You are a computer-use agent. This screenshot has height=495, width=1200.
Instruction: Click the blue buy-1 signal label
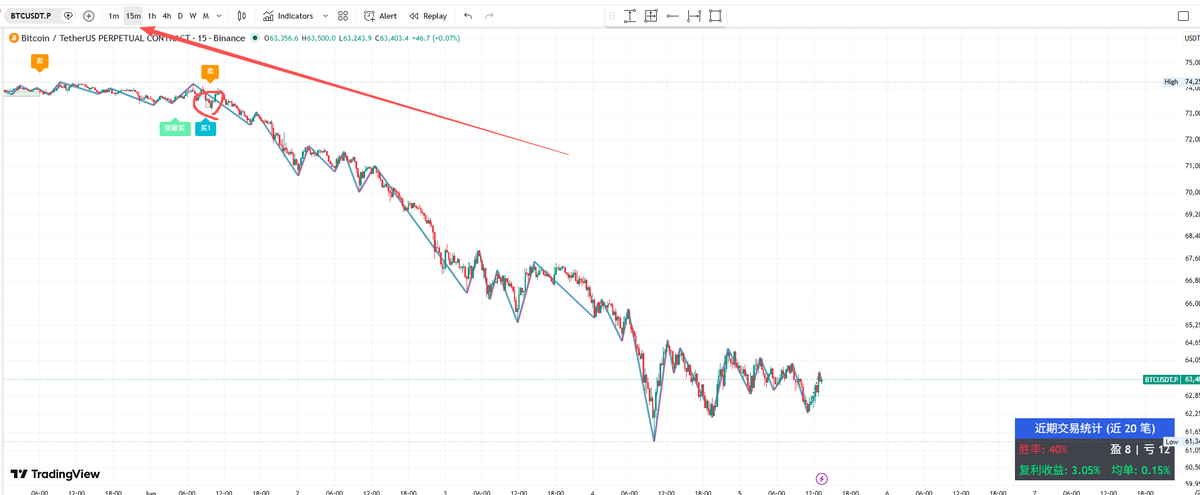click(x=205, y=128)
